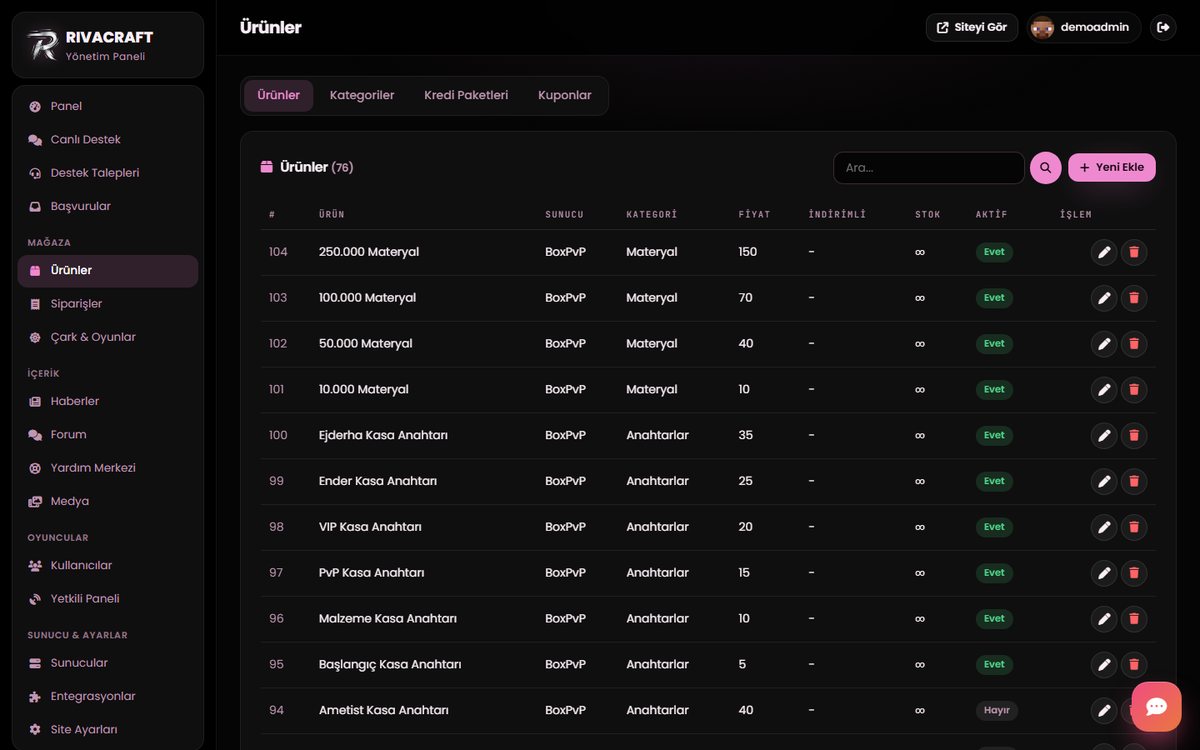Click trash icon for VIP Kasa Anahtarı
This screenshot has width=1200, height=750.
(x=1134, y=527)
